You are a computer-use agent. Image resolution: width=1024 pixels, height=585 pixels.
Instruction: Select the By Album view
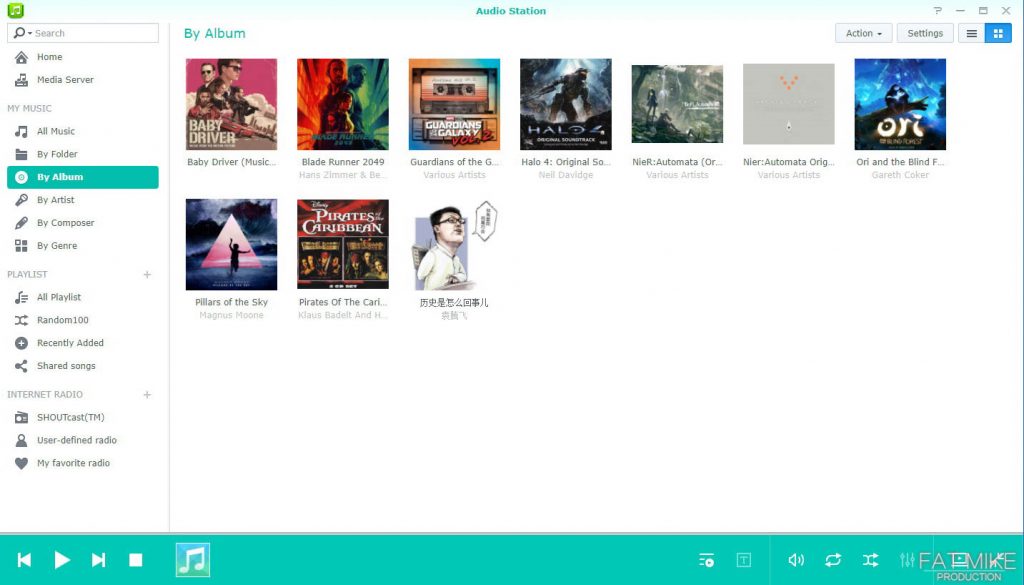point(83,177)
